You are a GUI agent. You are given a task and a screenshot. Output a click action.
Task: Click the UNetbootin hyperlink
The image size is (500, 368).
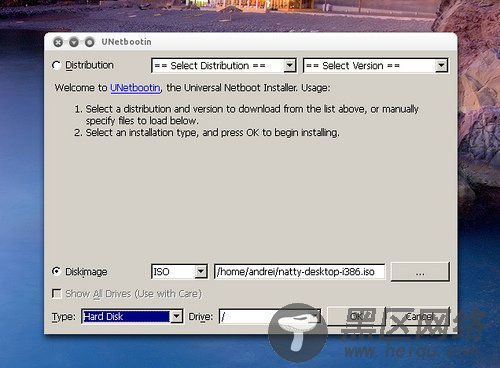click(x=135, y=88)
